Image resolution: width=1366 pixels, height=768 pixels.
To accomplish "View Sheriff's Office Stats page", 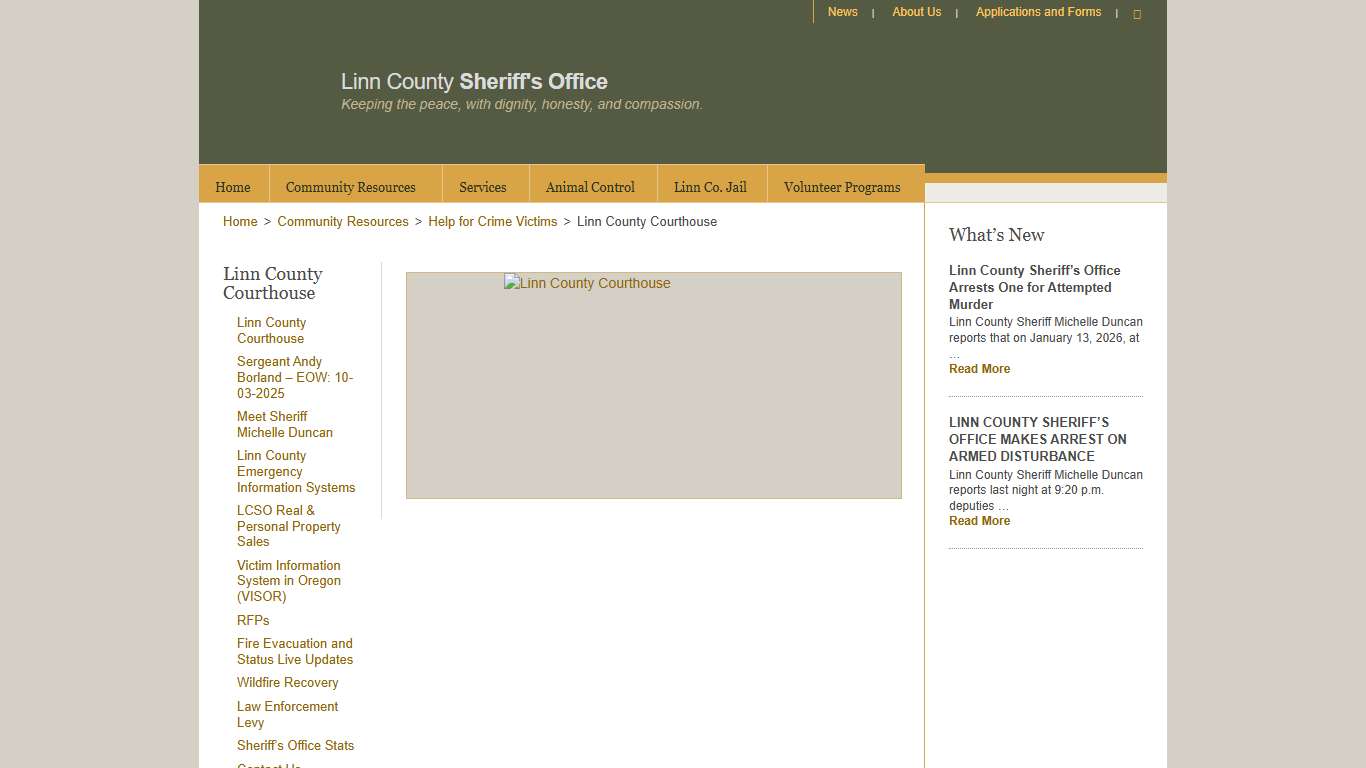I will click(x=295, y=745).
